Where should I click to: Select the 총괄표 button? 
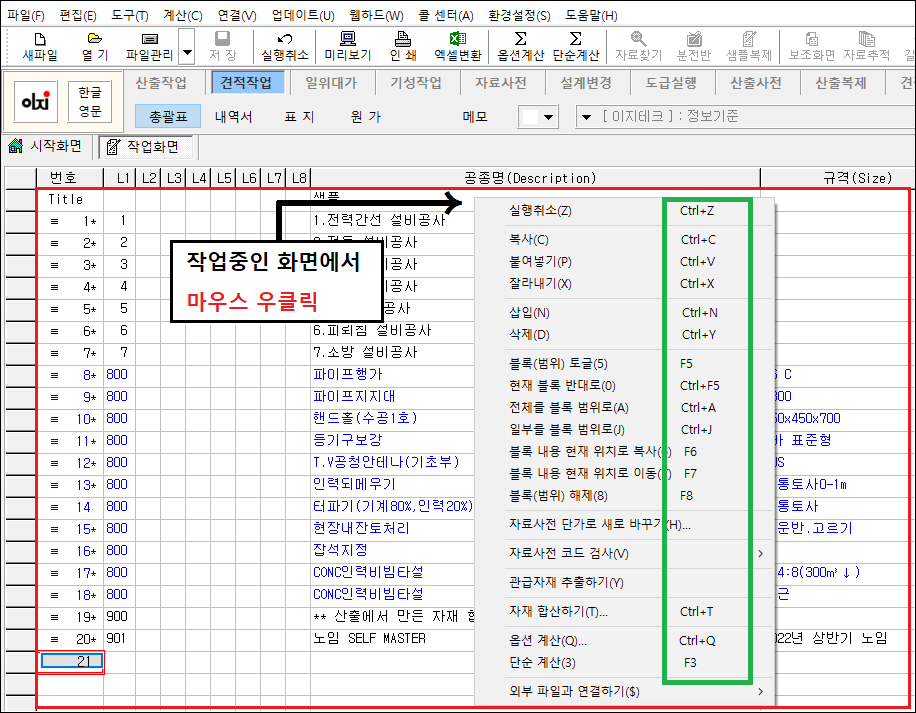tap(168, 116)
